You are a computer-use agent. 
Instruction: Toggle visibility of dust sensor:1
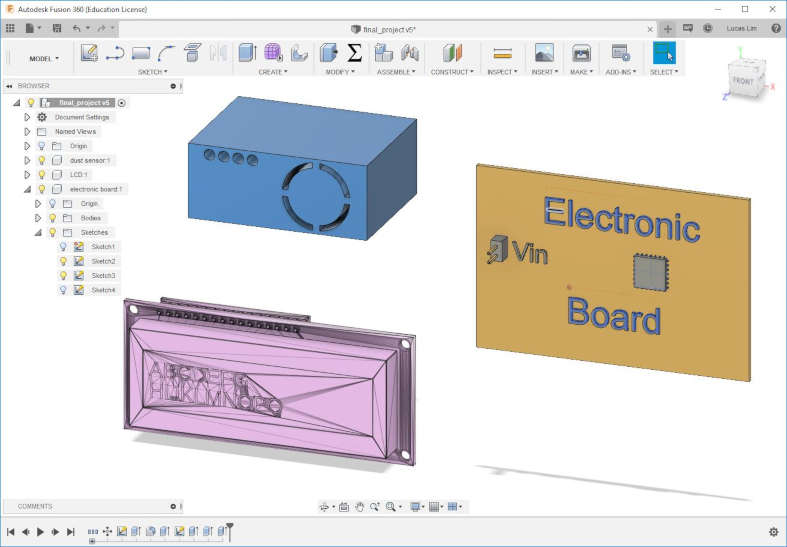pyautogui.click(x=42, y=160)
